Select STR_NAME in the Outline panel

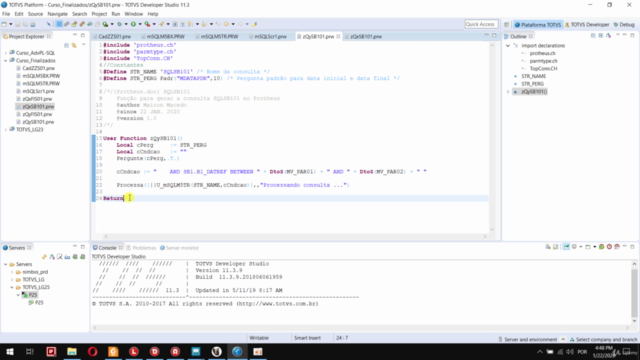coord(533,76)
